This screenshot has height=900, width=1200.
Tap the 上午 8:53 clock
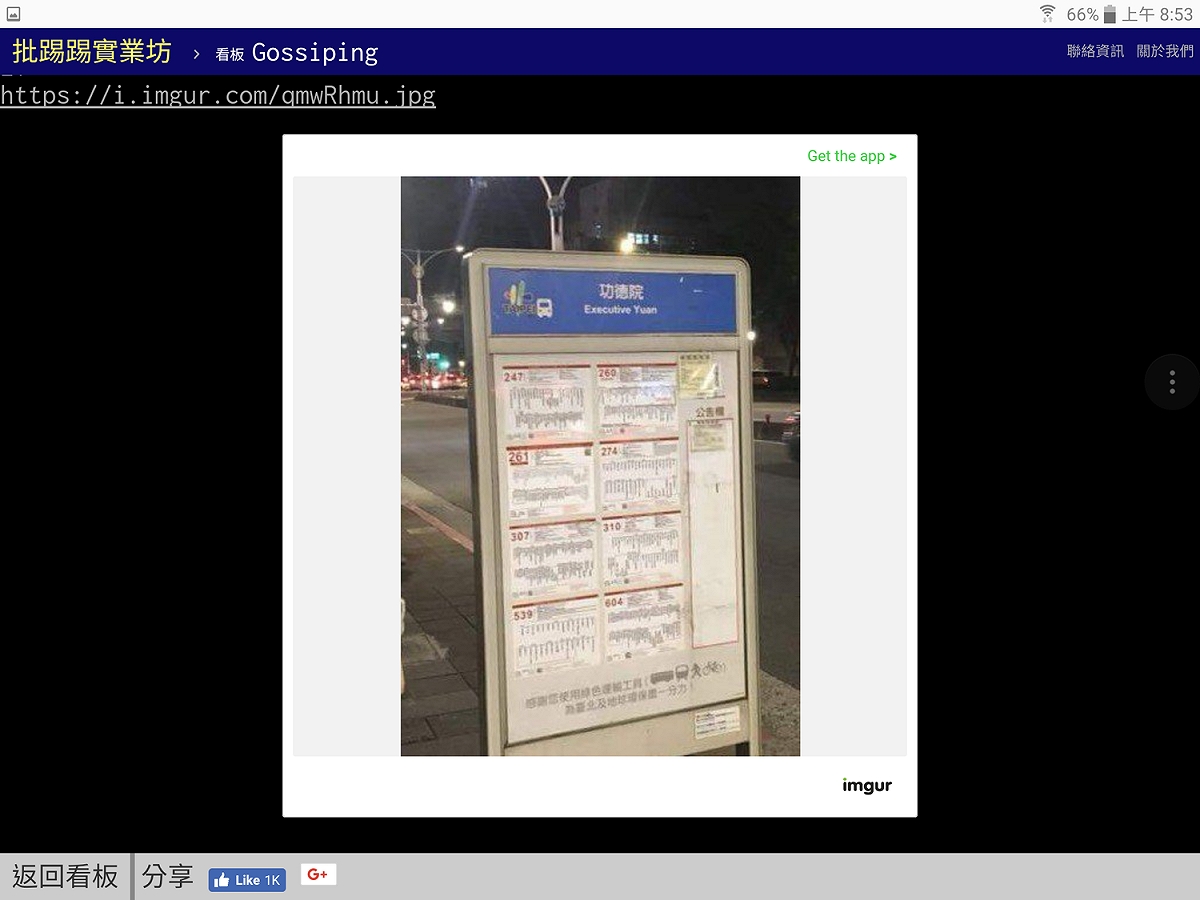[x=1157, y=14]
